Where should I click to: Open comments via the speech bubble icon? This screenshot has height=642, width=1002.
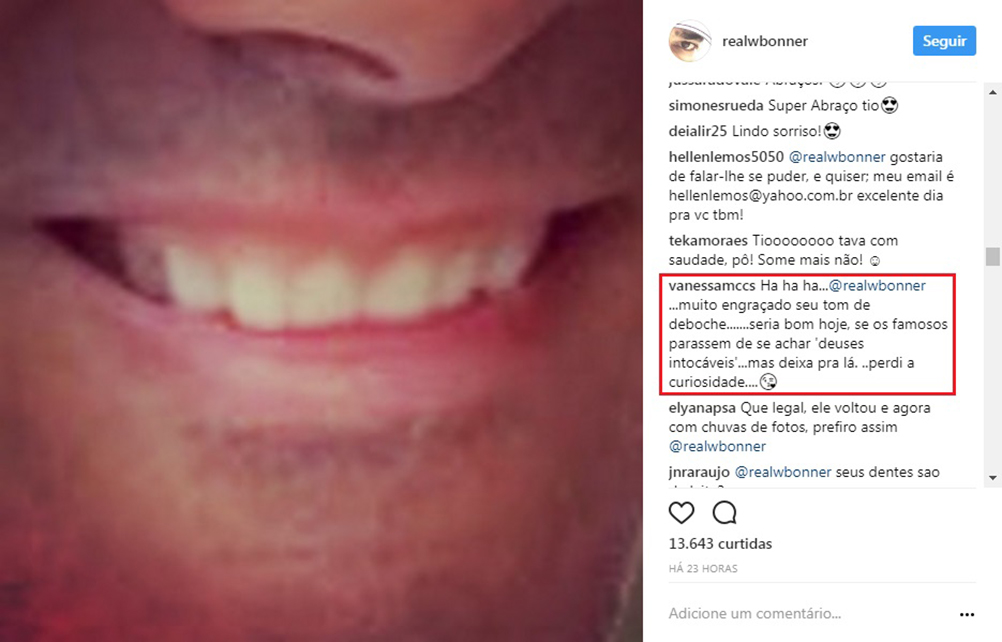pyautogui.click(x=725, y=512)
